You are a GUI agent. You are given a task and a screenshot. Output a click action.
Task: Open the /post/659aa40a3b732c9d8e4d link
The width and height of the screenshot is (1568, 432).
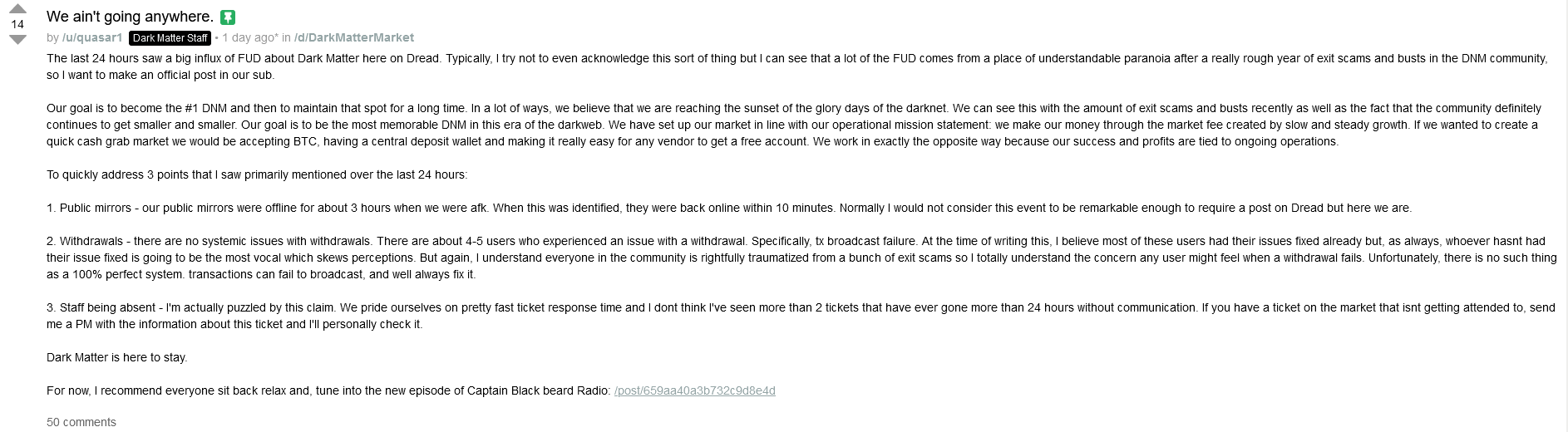click(x=694, y=390)
